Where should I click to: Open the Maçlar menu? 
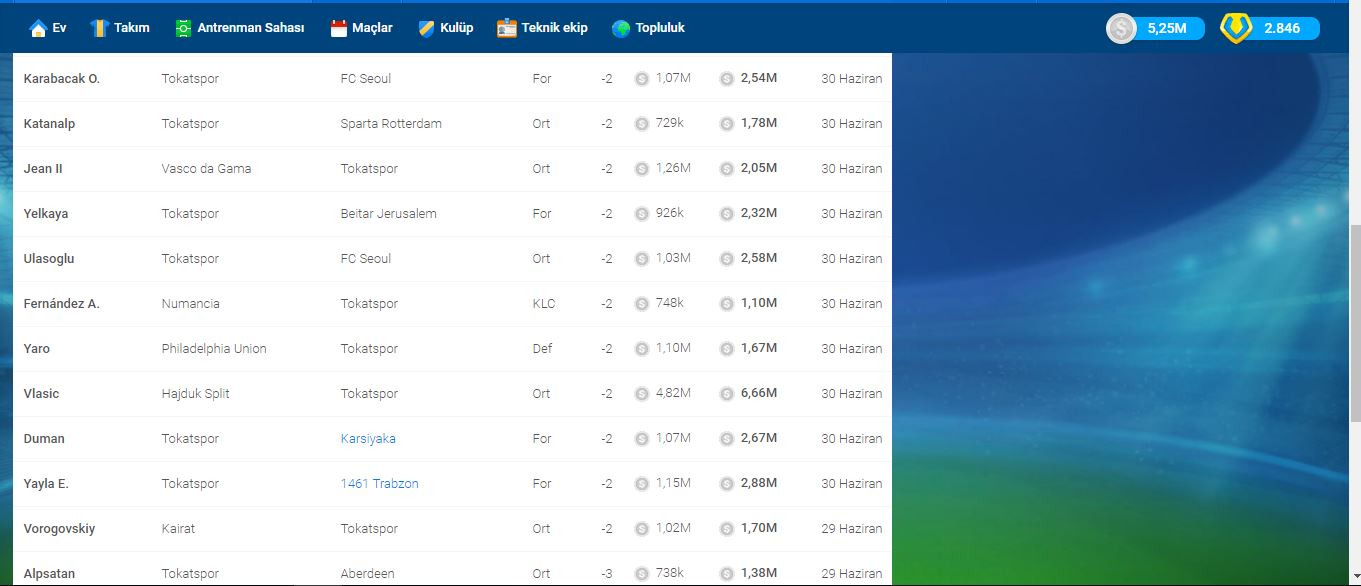[x=361, y=28]
